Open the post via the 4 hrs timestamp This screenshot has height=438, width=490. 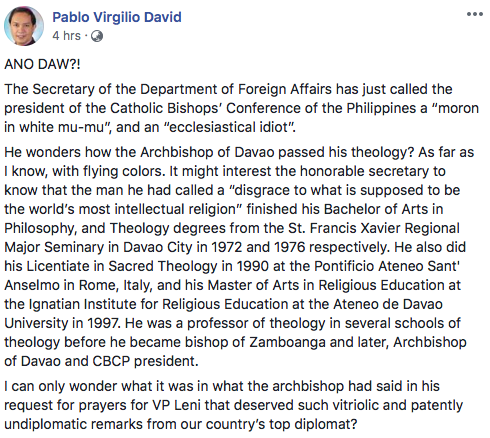pyautogui.click(x=66, y=36)
